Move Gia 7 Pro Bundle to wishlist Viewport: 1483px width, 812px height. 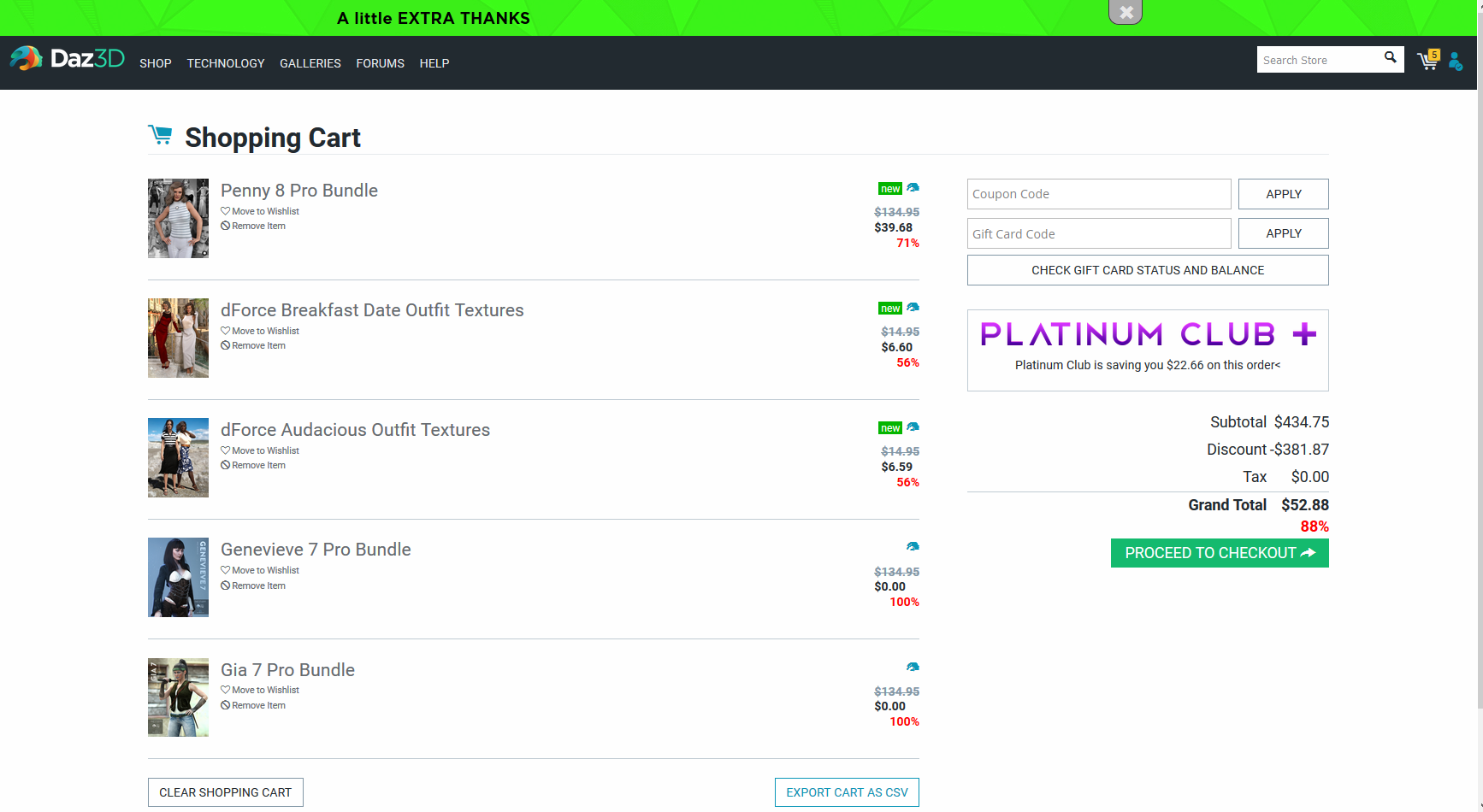click(260, 690)
